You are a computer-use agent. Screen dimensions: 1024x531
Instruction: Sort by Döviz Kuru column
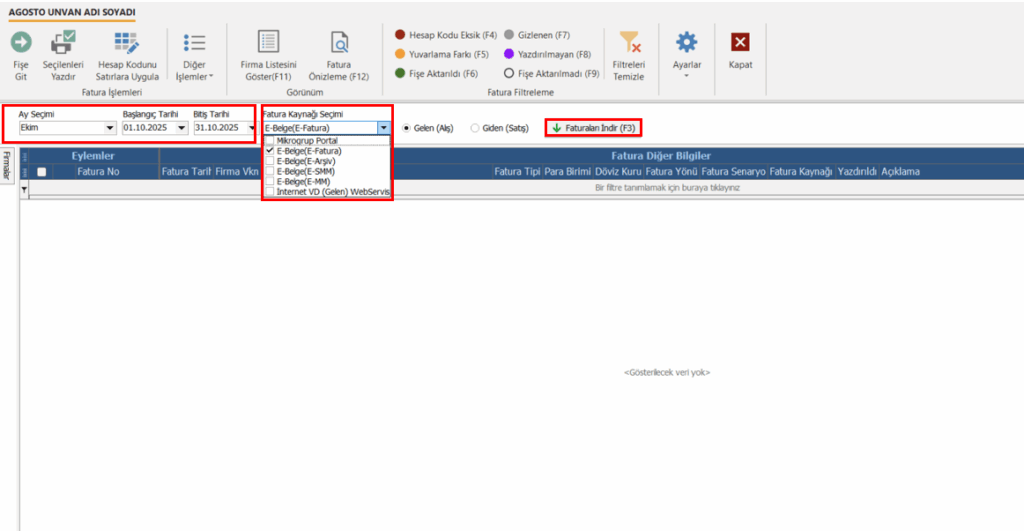[618, 172]
